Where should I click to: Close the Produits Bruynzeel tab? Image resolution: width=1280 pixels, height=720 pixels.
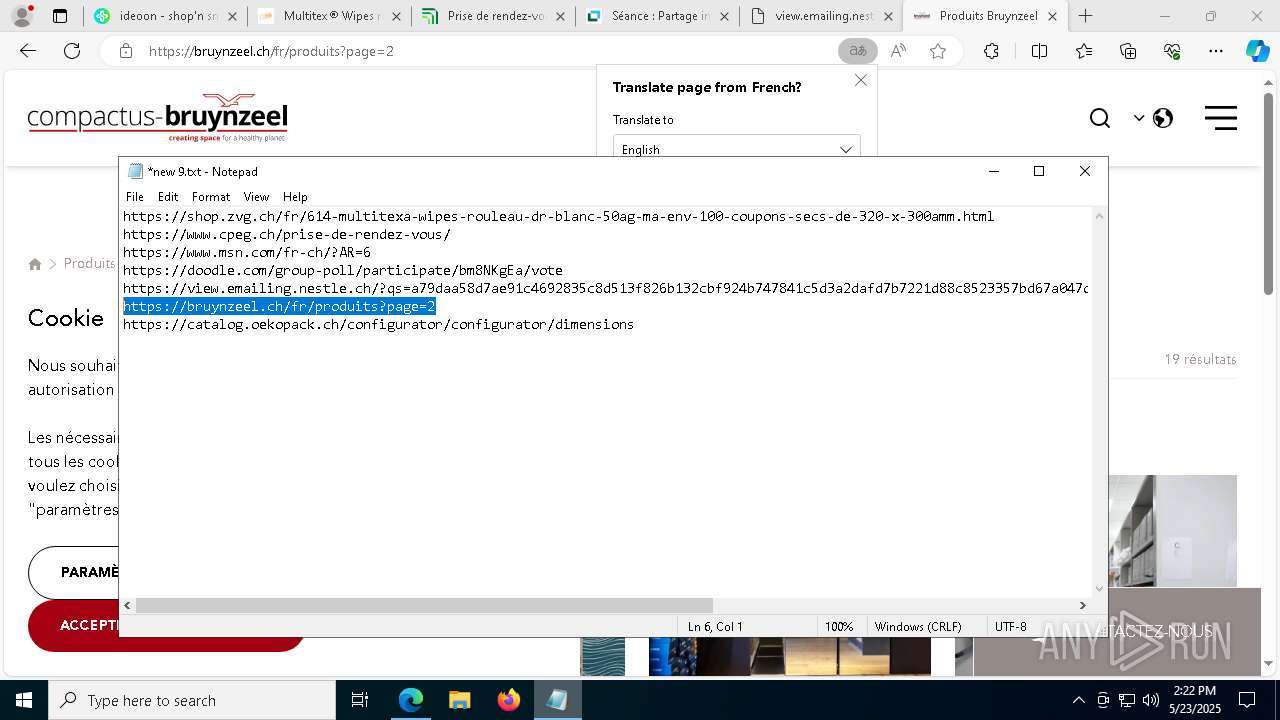click(x=1052, y=16)
